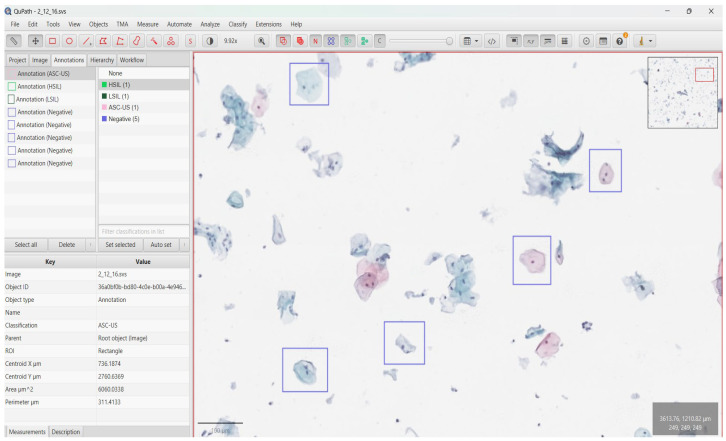Toggle show detections display
The image size is (726, 441).
click(348, 41)
